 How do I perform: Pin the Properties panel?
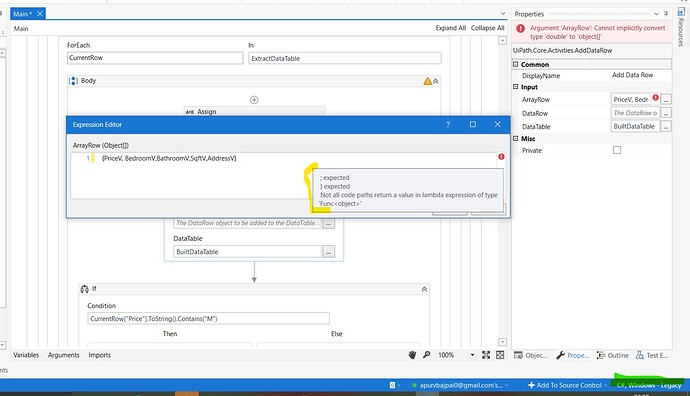coord(666,14)
